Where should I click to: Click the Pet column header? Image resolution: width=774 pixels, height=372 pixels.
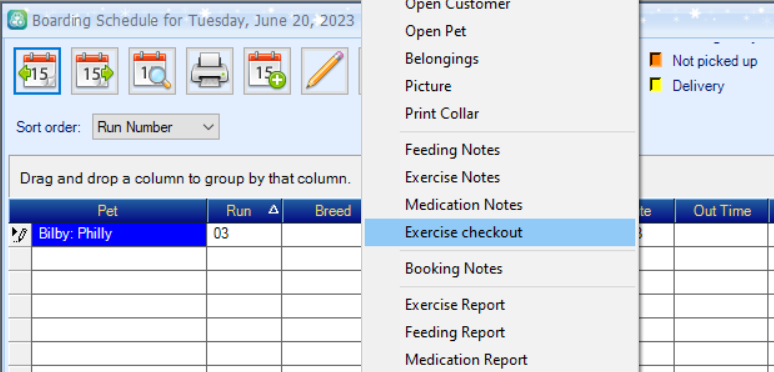(x=108, y=211)
